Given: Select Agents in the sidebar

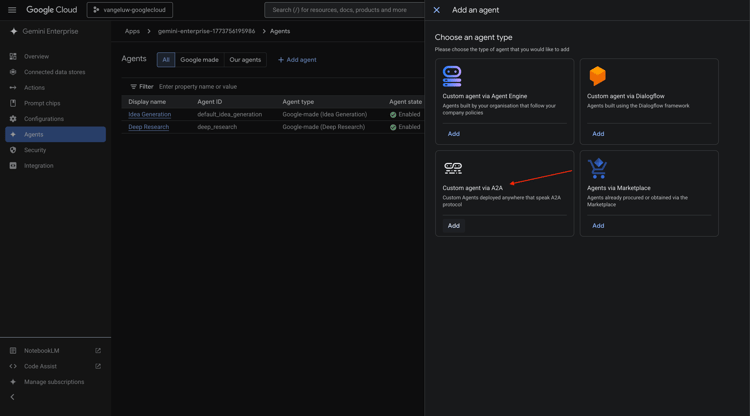Looking at the screenshot, I should point(55,134).
